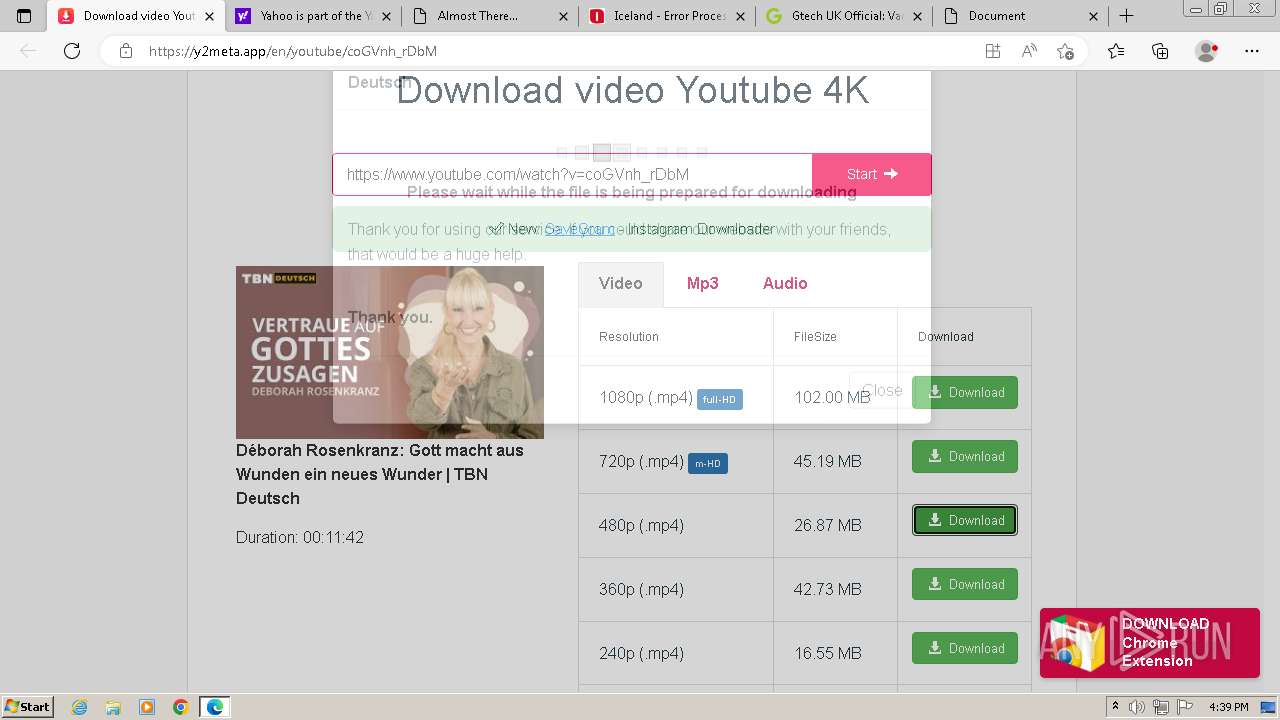The width and height of the screenshot is (1280, 720).
Task: Click the m-HD badge in 720p row
Action: coord(707,463)
